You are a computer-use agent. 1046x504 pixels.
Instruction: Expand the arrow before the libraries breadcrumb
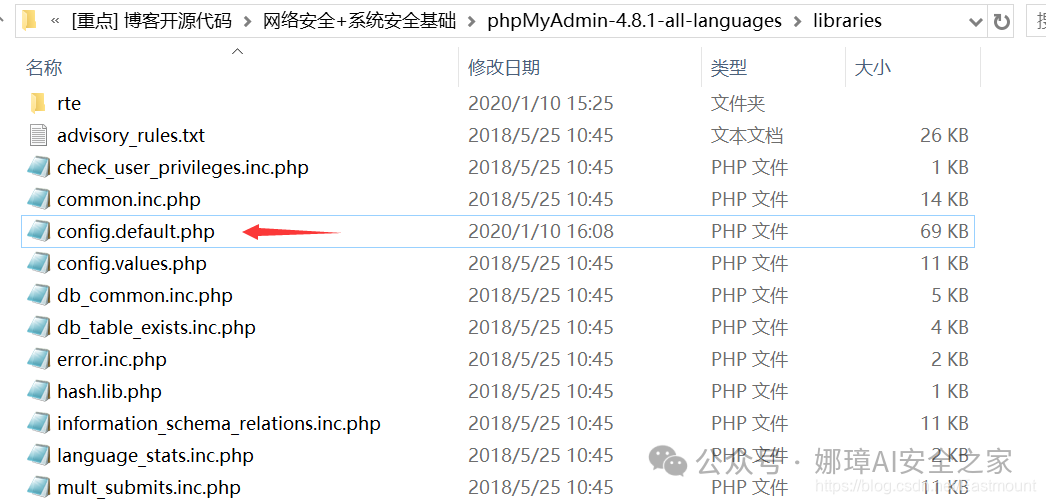pos(798,21)
